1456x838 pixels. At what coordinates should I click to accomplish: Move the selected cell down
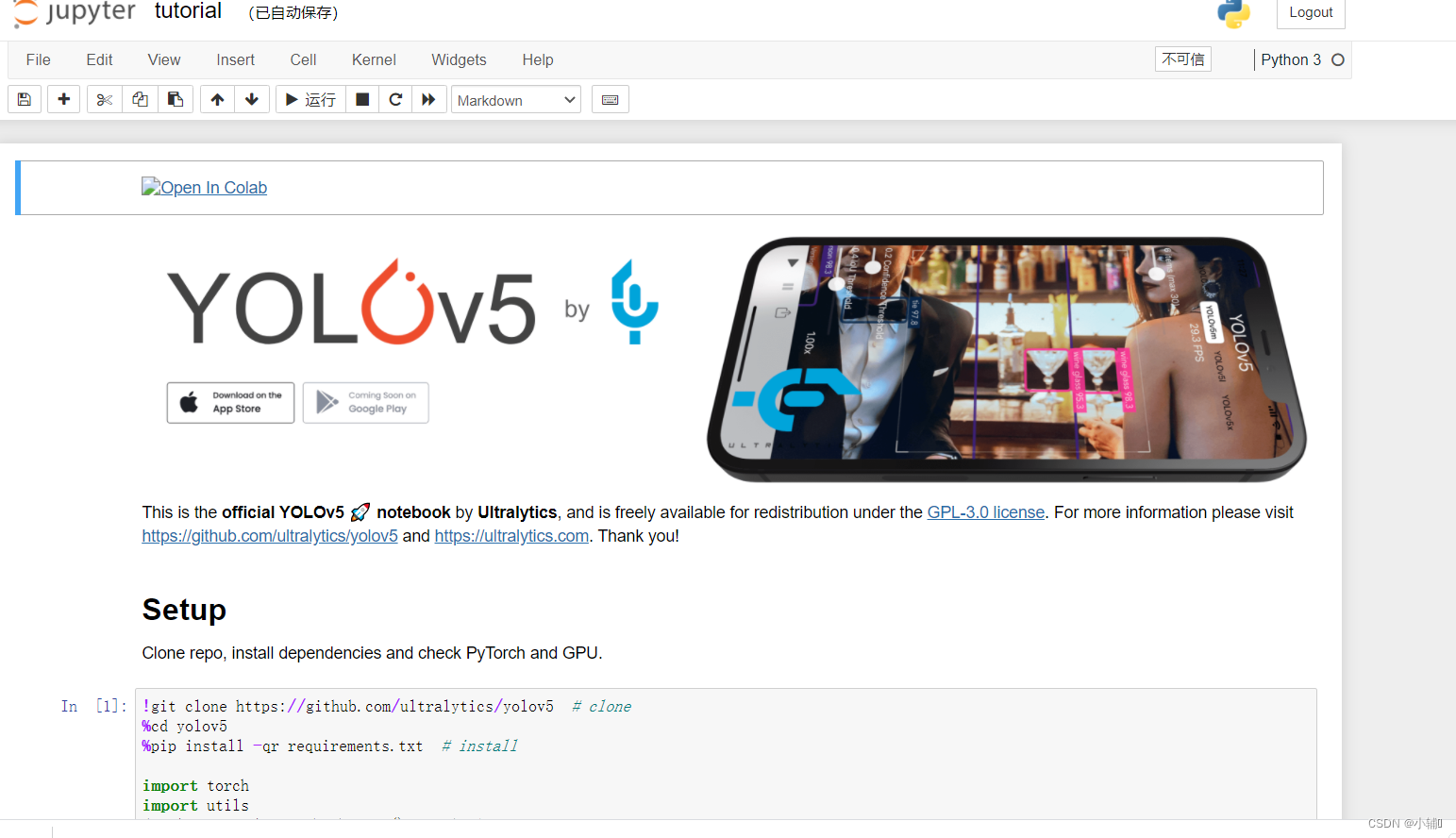pyautogui.click(x=252, y=99)
